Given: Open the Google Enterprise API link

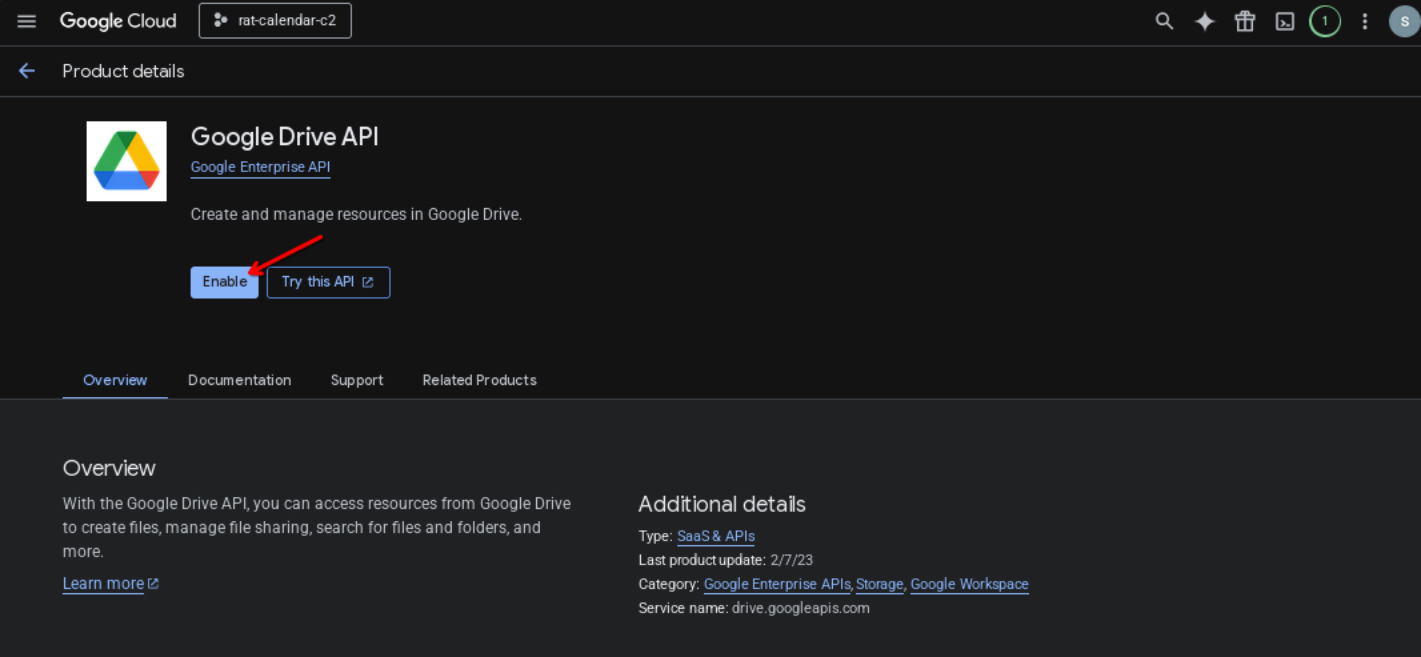Looking at the screenshot, I should pyautogui.click(x=260, y=167).
